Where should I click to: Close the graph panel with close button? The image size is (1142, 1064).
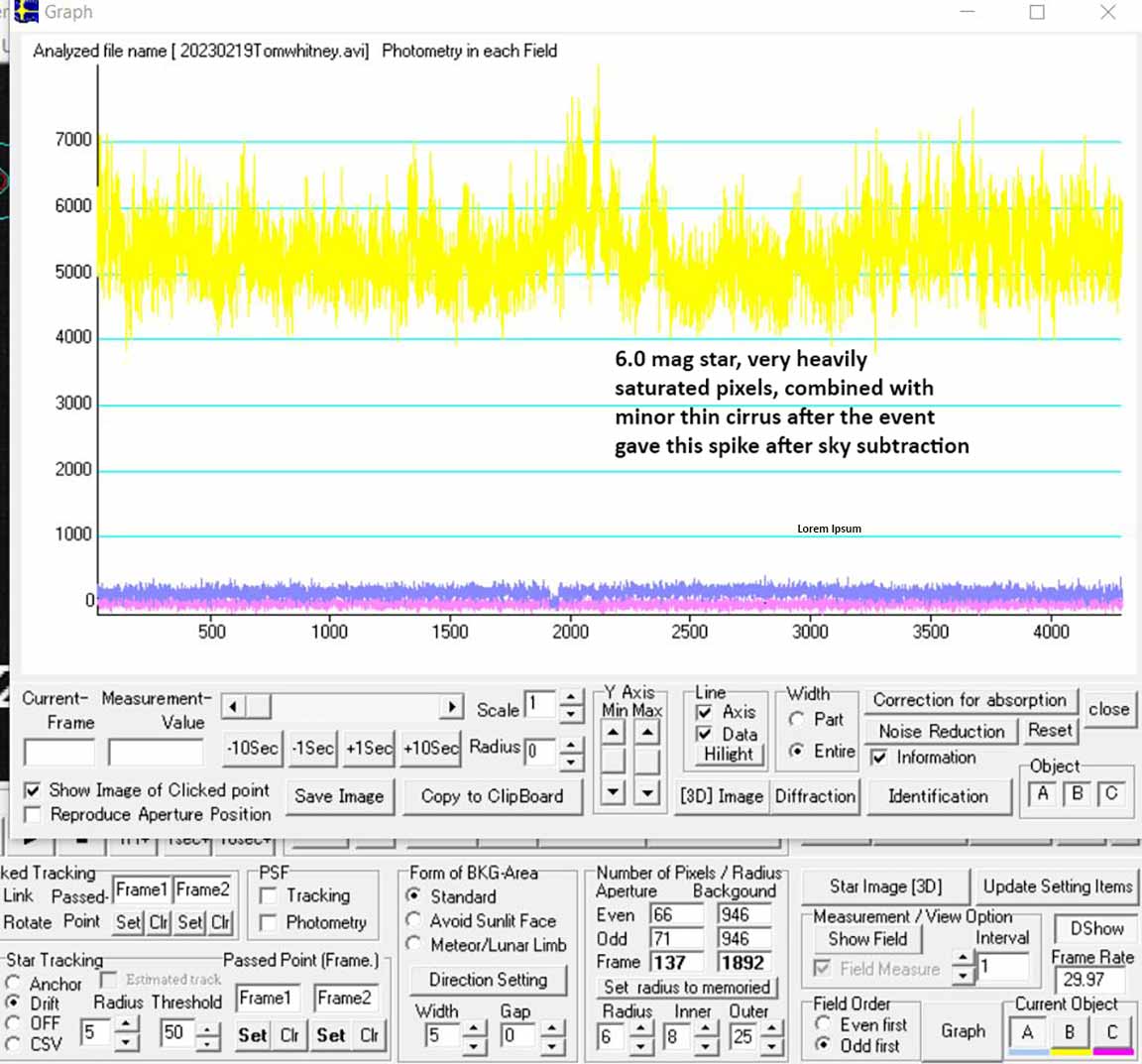tap(1108, 709)
